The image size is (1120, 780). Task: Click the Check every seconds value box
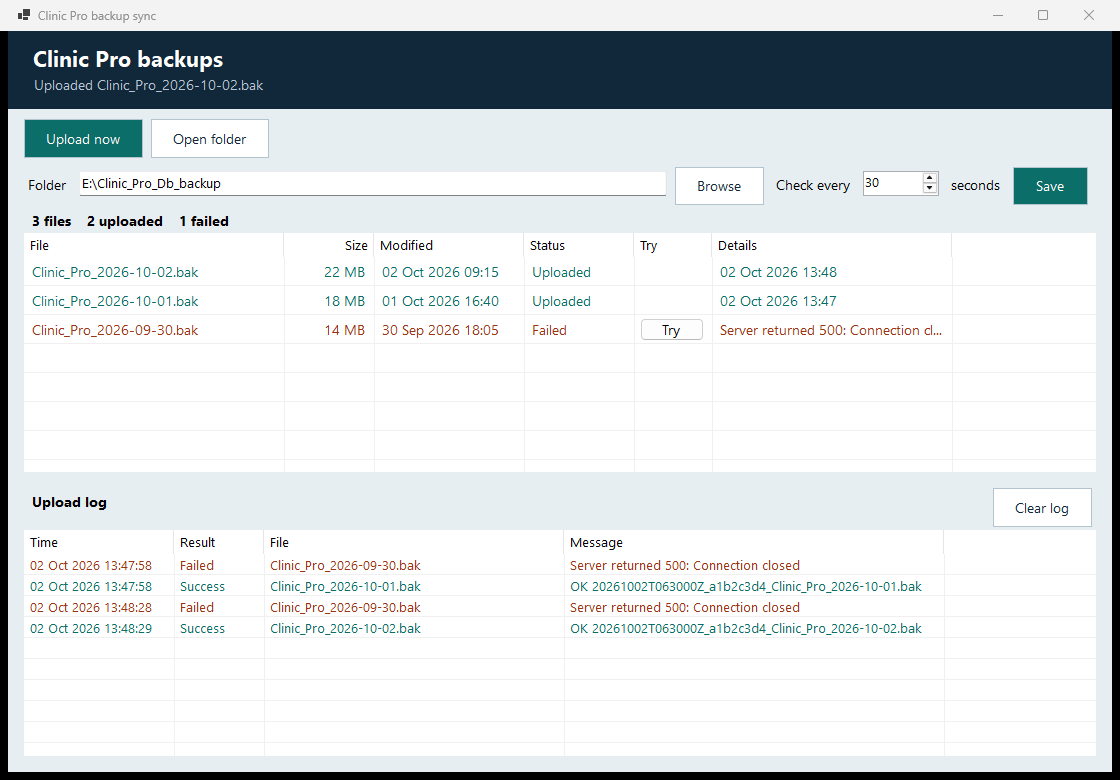(892, 184)
